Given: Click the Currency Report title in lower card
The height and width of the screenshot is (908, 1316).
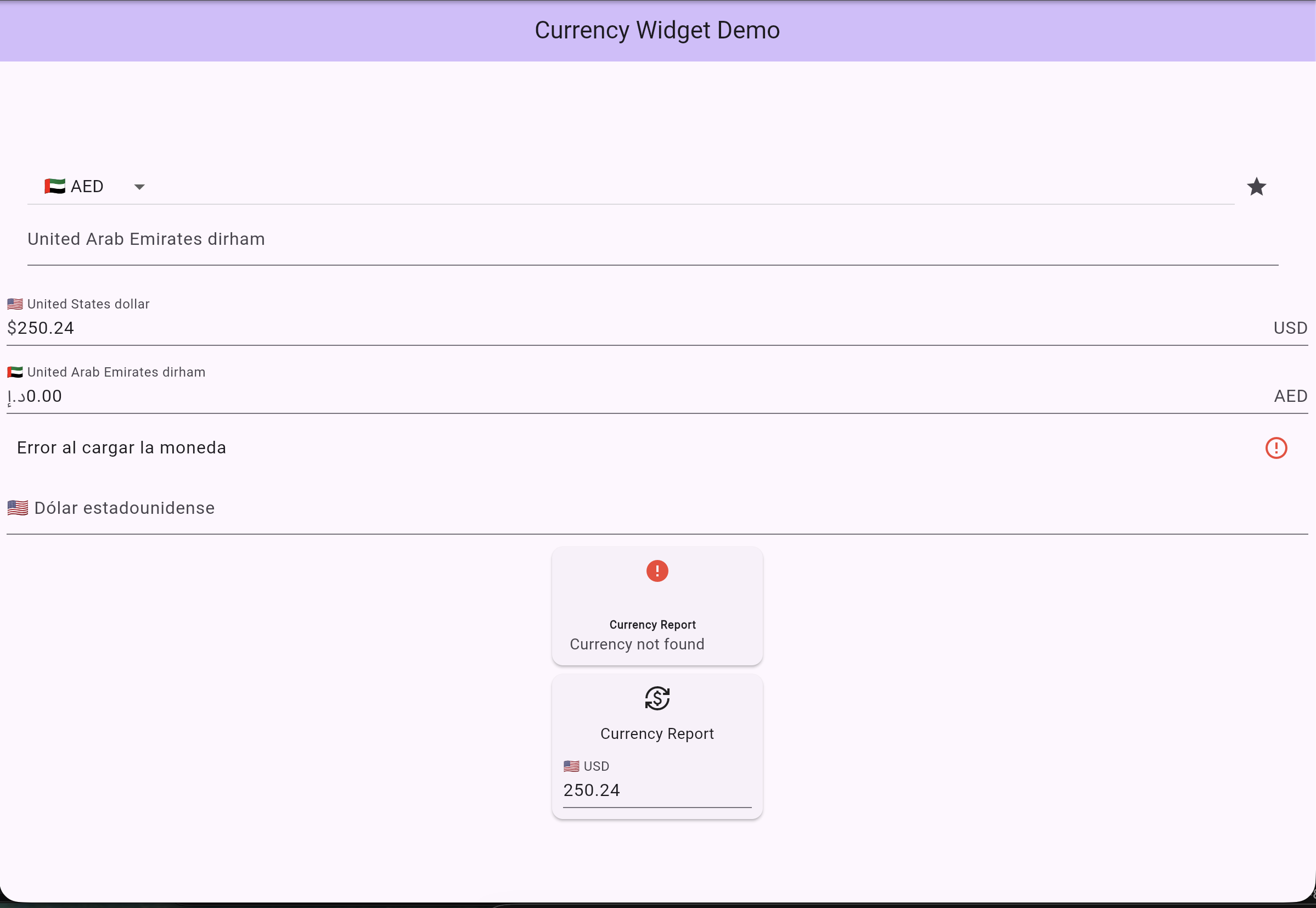Looking at the screenshot, I should (657, 734).
